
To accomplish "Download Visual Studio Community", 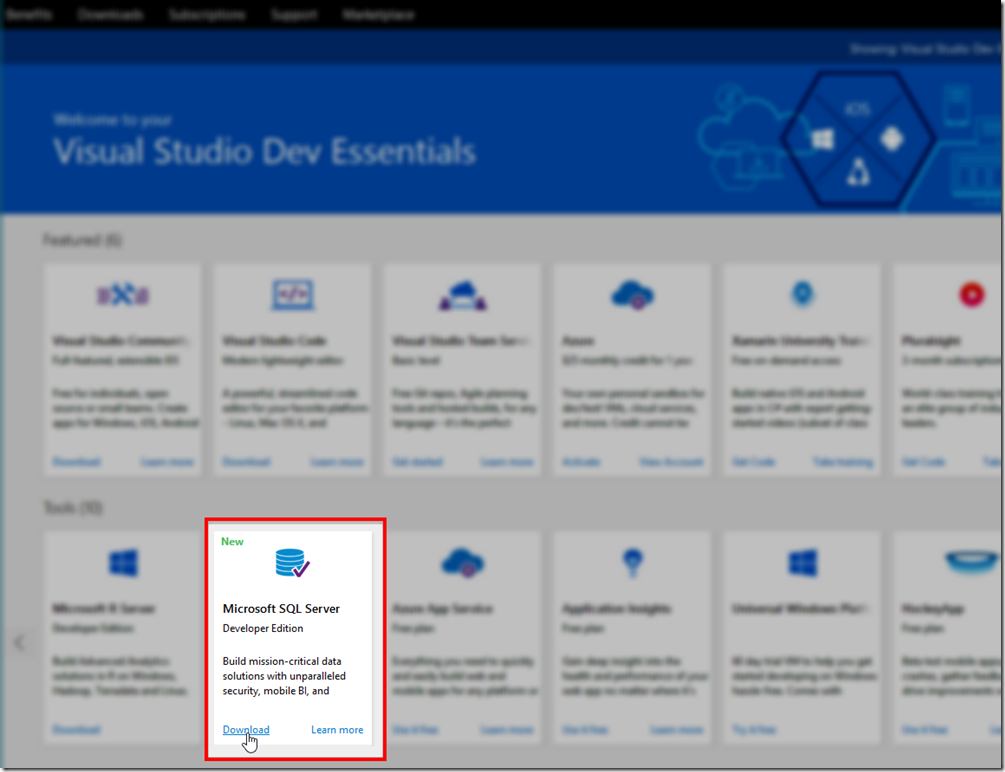I will tap(76, 462).
